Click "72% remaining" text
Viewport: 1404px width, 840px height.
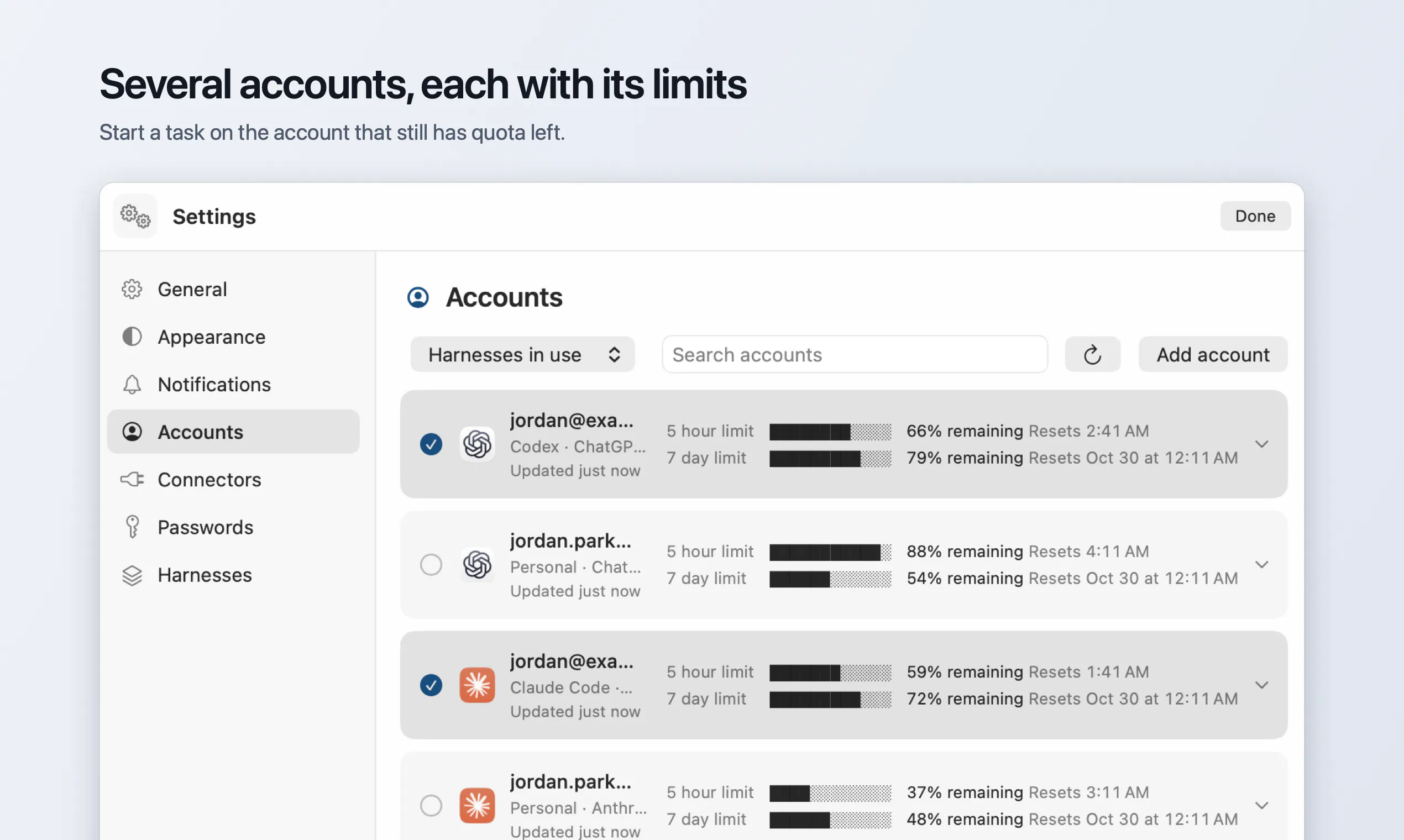click(x=965, y=699)
